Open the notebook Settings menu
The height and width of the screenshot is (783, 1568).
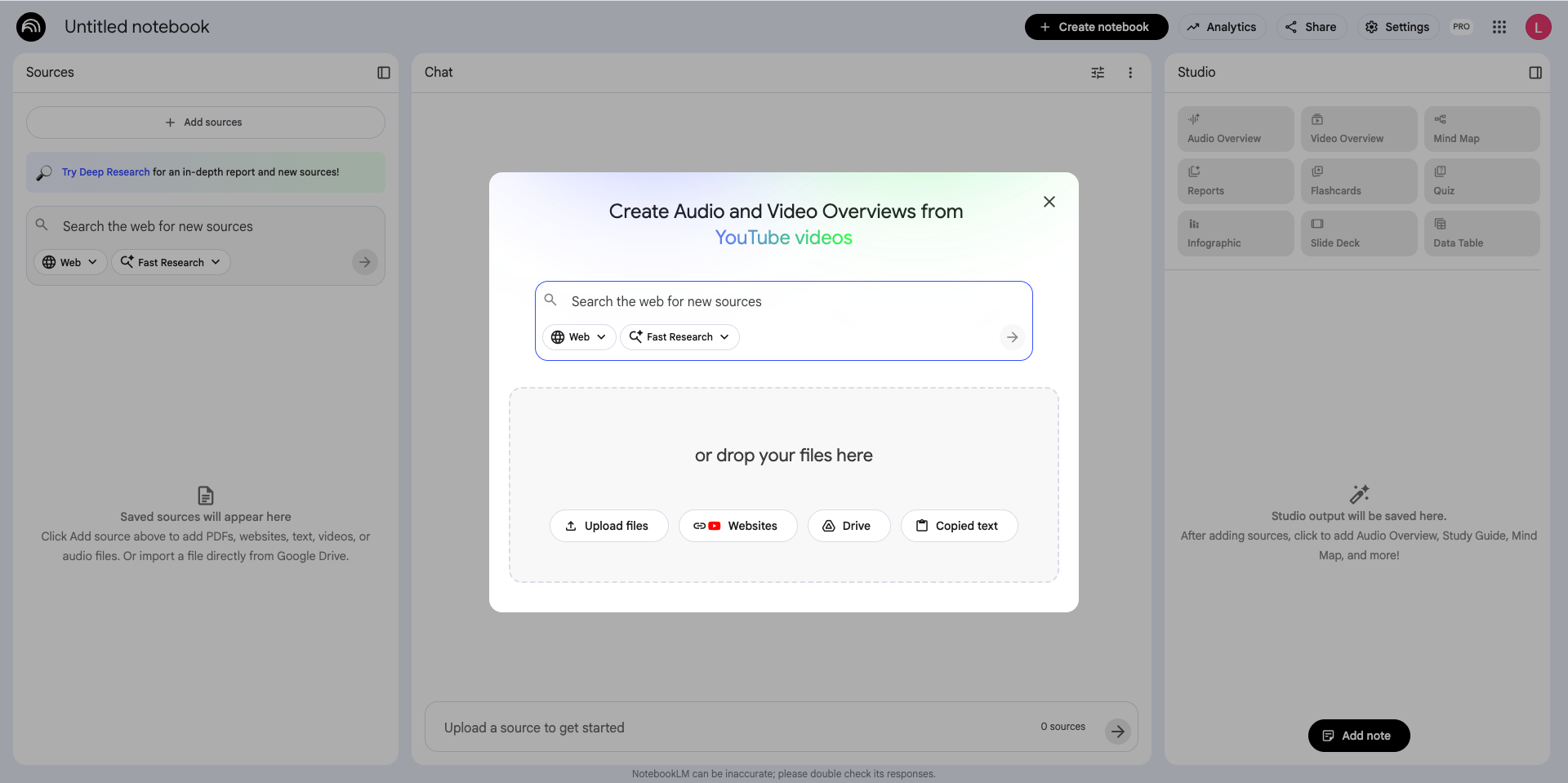click(1396, 26)
